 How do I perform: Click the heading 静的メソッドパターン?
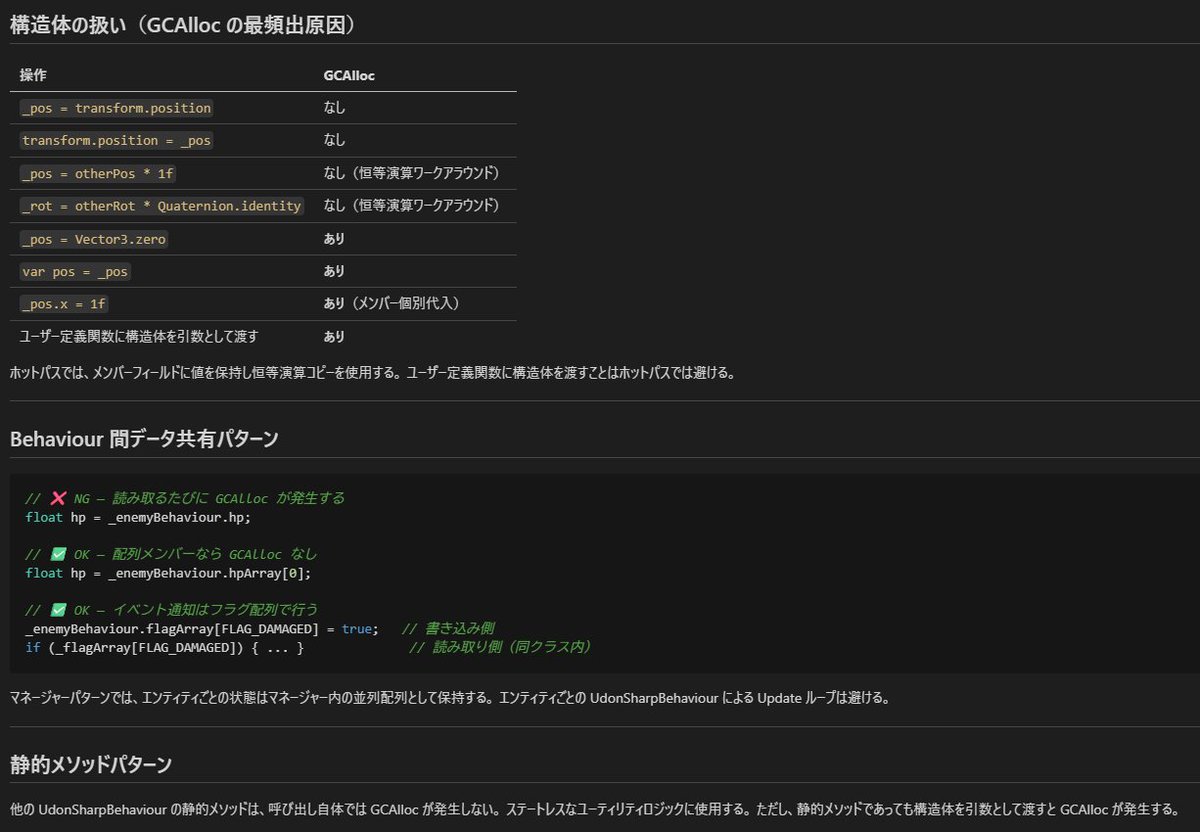click(91, 765)
